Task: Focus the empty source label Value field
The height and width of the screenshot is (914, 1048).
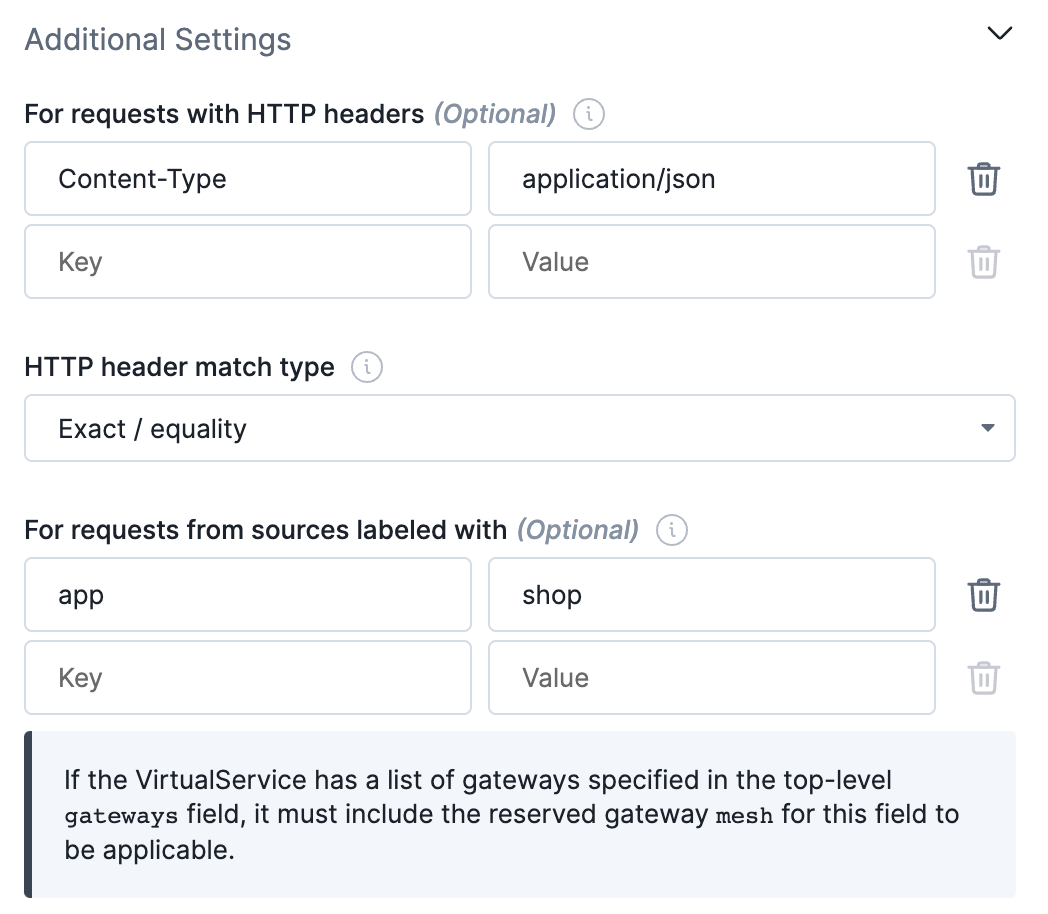Action: coord(711,678)
